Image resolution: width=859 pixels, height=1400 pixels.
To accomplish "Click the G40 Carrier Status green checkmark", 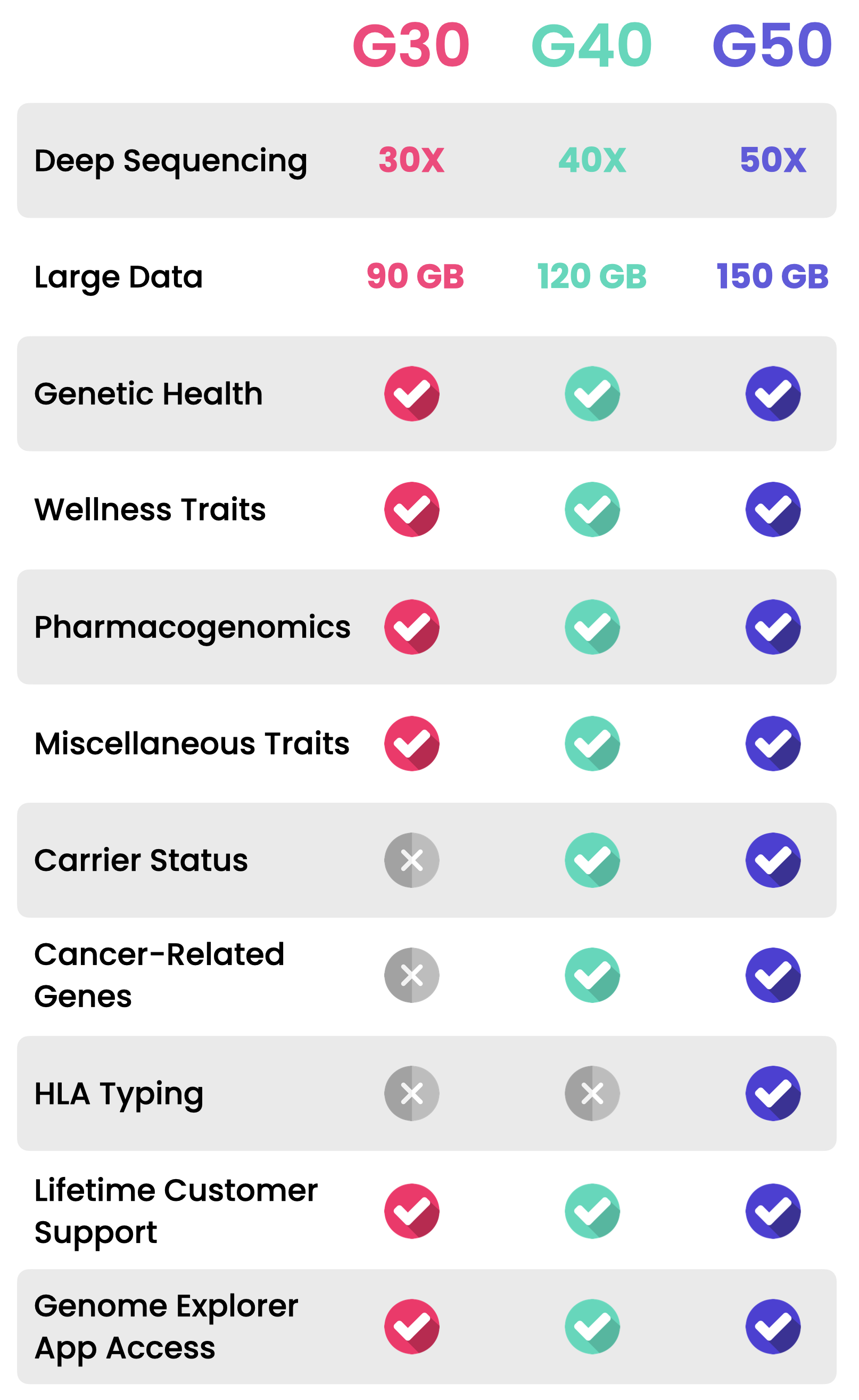I will click(x=592, y=860).
